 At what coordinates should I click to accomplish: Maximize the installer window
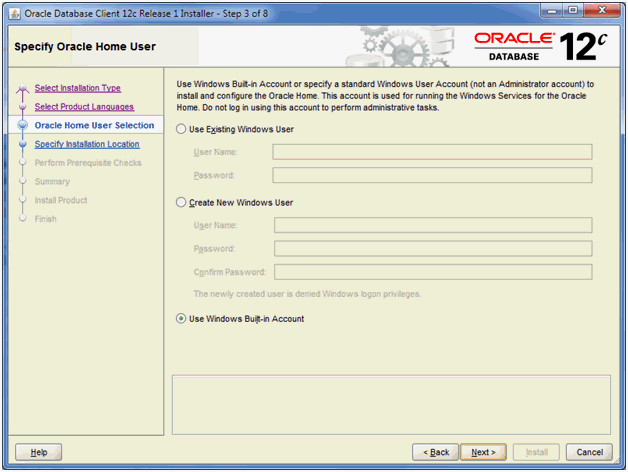click(x=573, y=11)
